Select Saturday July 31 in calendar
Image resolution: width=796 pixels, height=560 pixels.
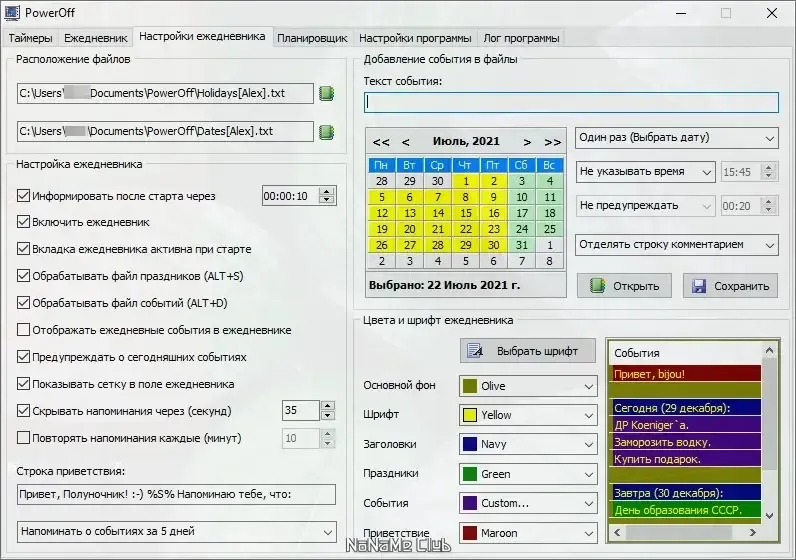click(521, 245)
